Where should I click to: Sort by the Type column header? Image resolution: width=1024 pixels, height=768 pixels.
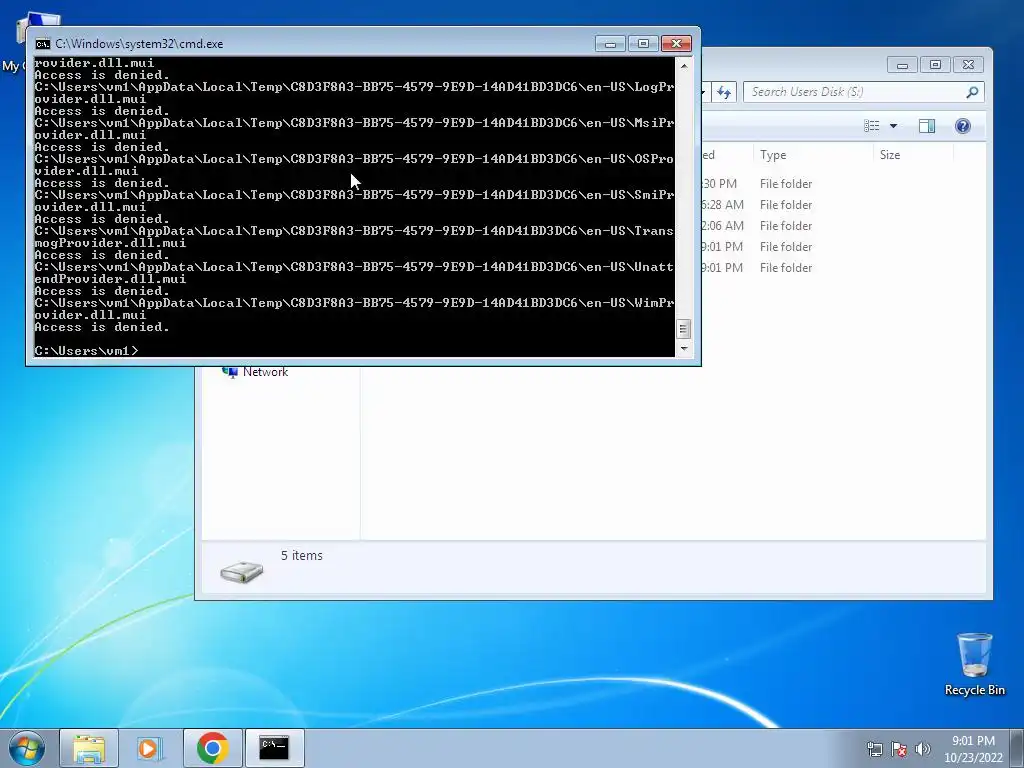tap(812, 155)
